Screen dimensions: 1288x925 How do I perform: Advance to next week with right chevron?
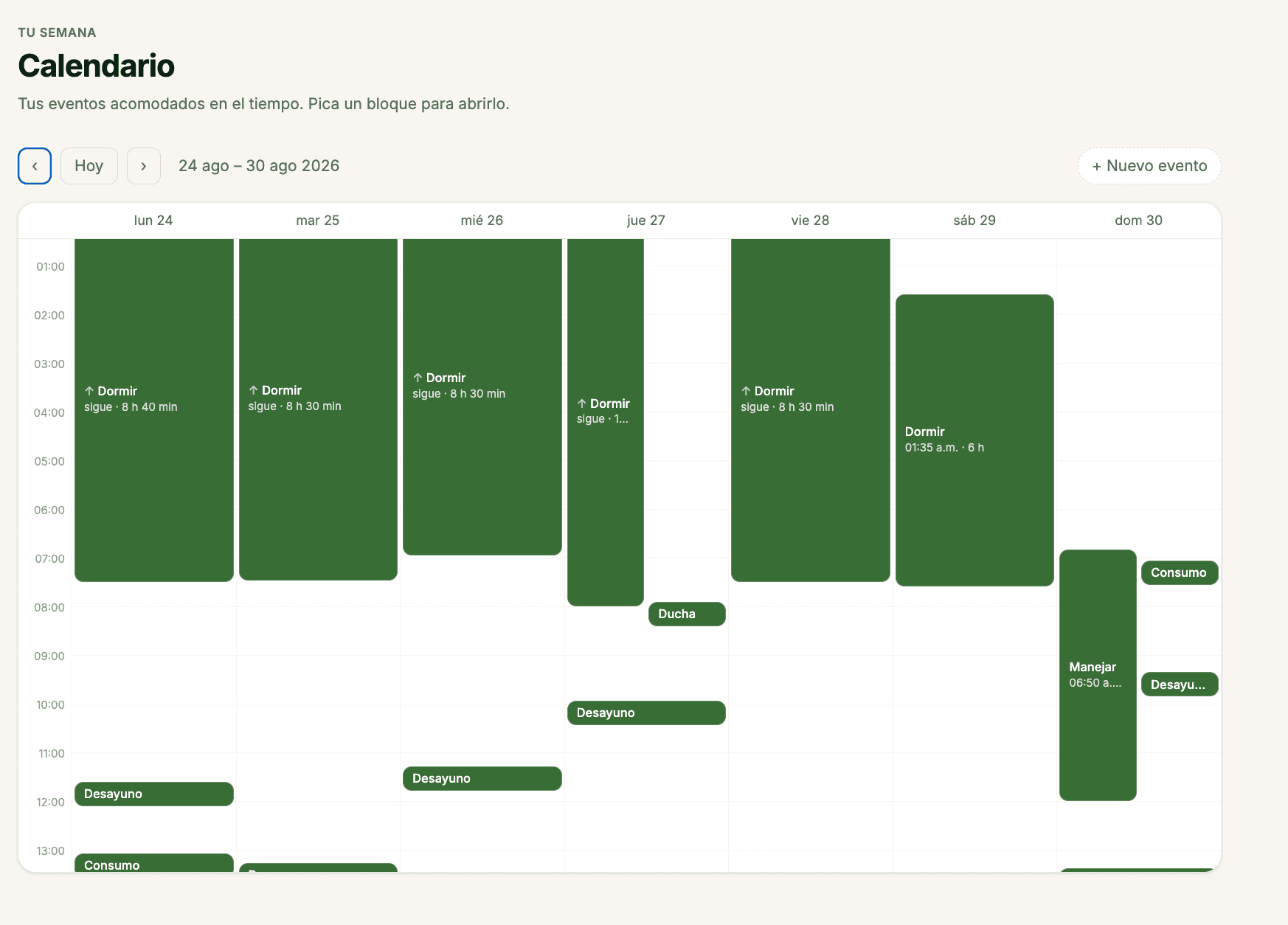(144, 166)
